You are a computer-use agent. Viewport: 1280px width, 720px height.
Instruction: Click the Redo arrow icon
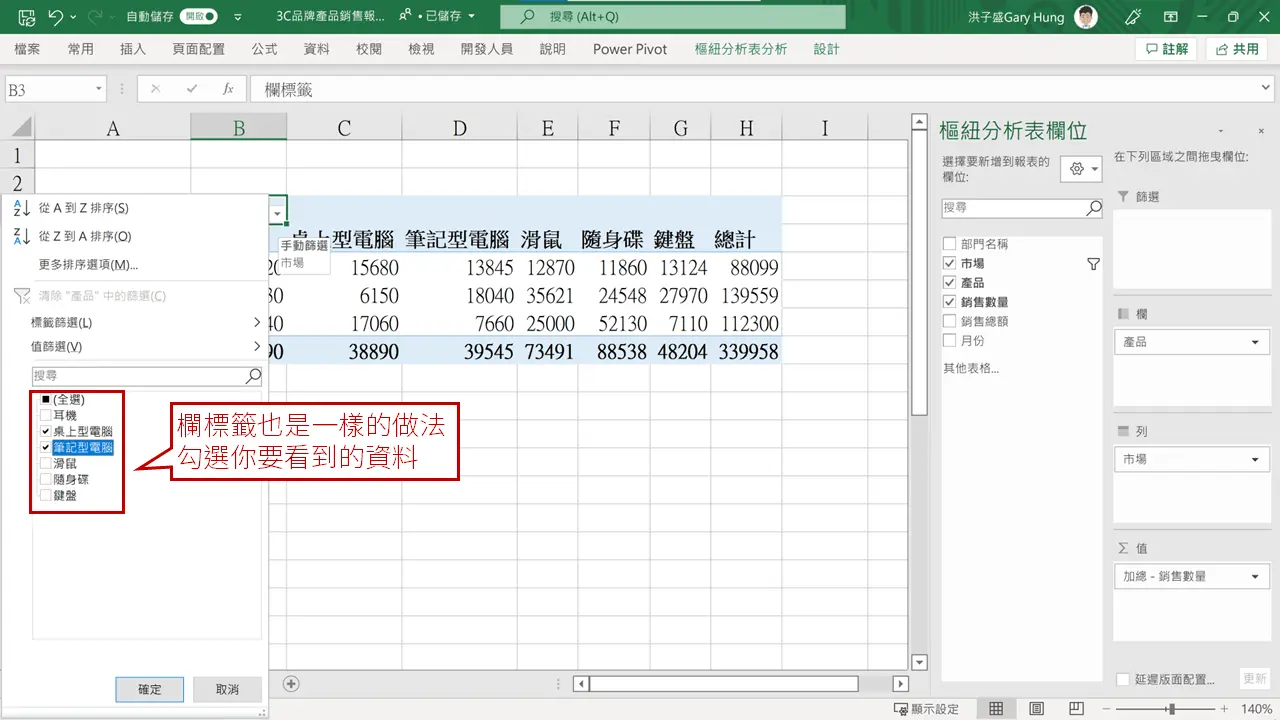click(x=96, y=17)
